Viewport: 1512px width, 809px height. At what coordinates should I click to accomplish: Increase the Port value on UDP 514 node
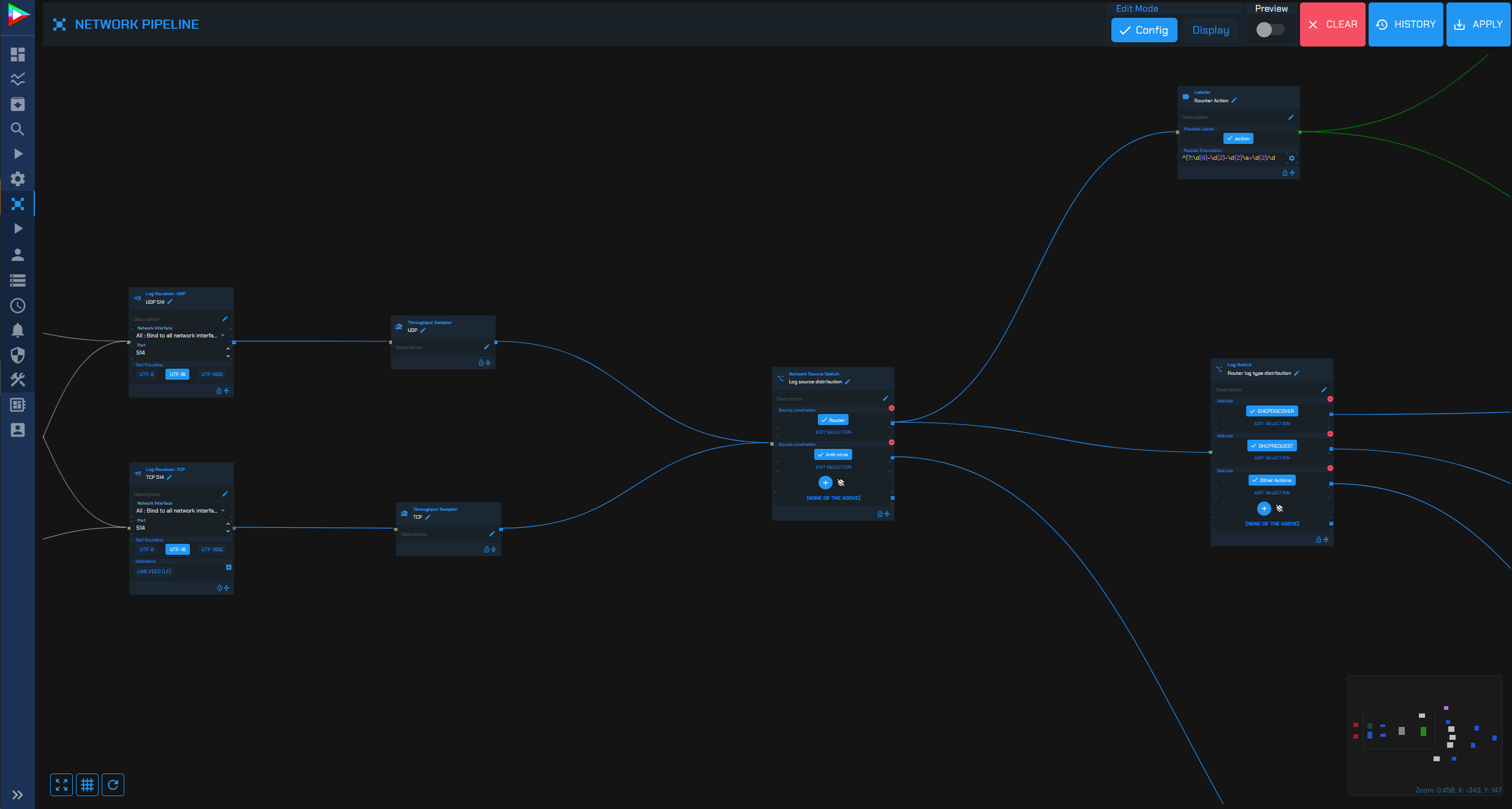click(x=228, y=349)
